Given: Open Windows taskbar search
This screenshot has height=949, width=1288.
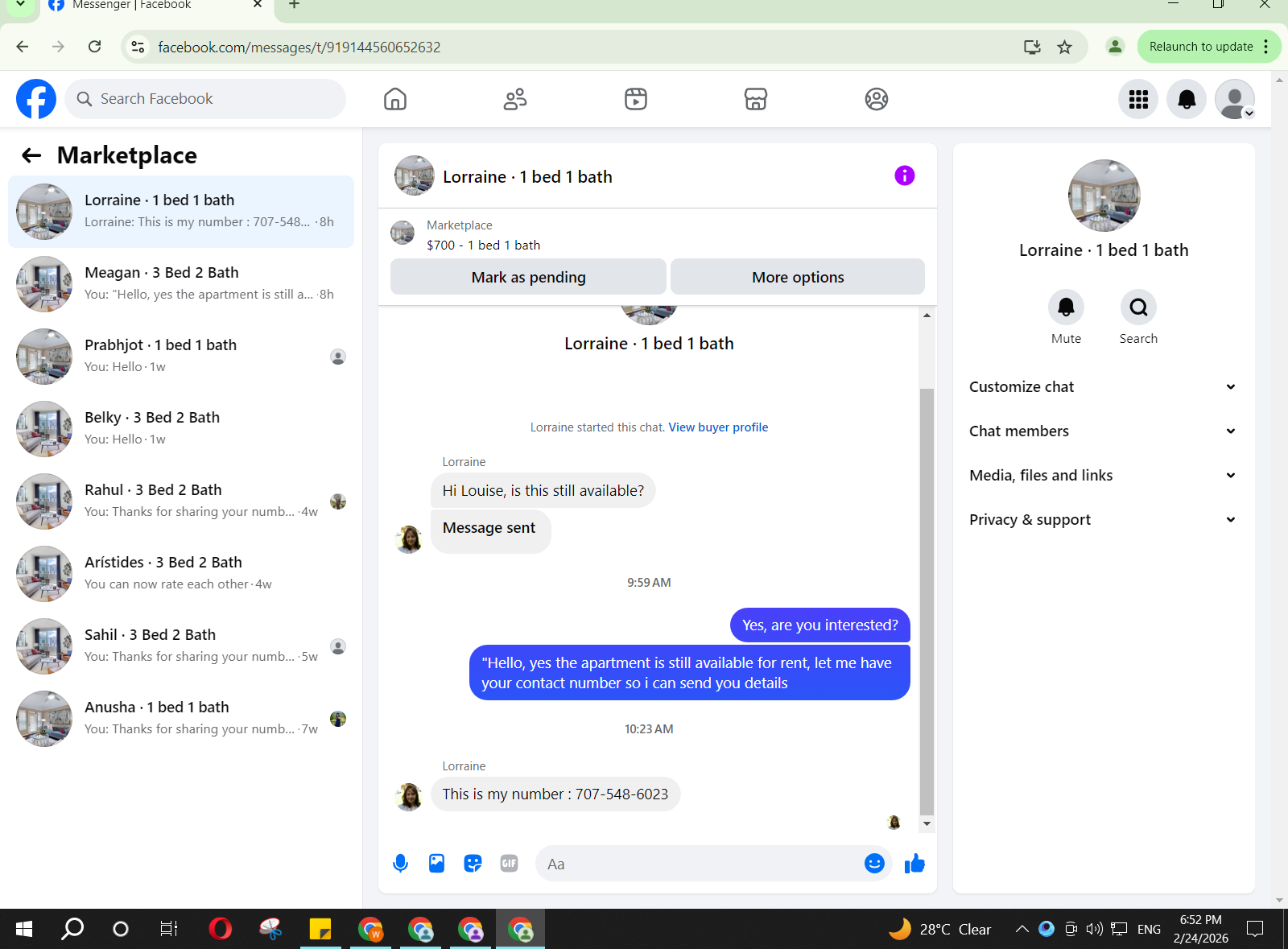Looking at the screenshot, I should tap(72, 929).
